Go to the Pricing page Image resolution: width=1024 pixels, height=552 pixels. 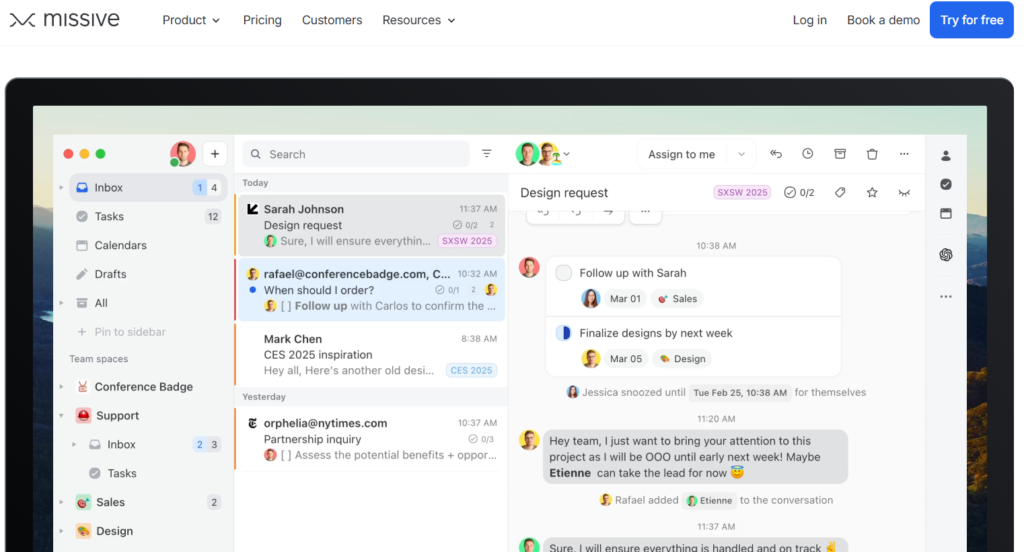click(x=262, y=20)
